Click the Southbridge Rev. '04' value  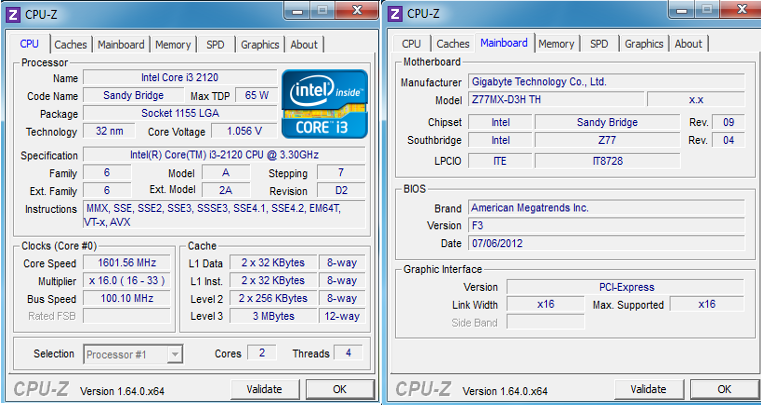[x=728, y=140]
